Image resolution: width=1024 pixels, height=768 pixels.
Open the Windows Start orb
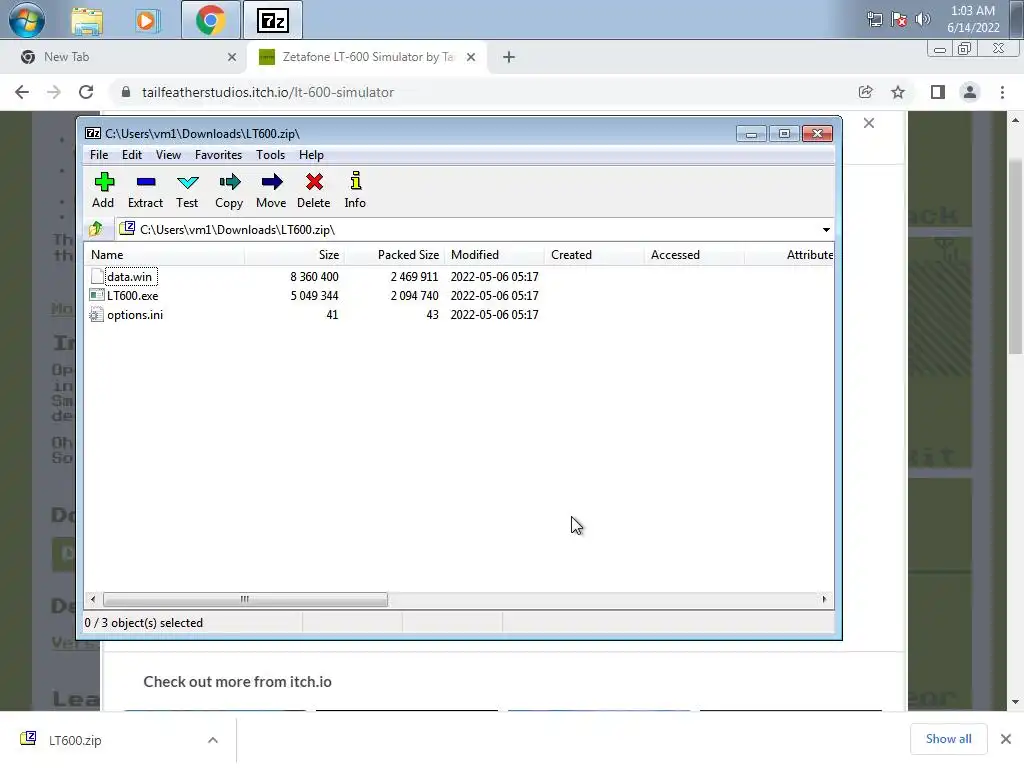[27, 20]
